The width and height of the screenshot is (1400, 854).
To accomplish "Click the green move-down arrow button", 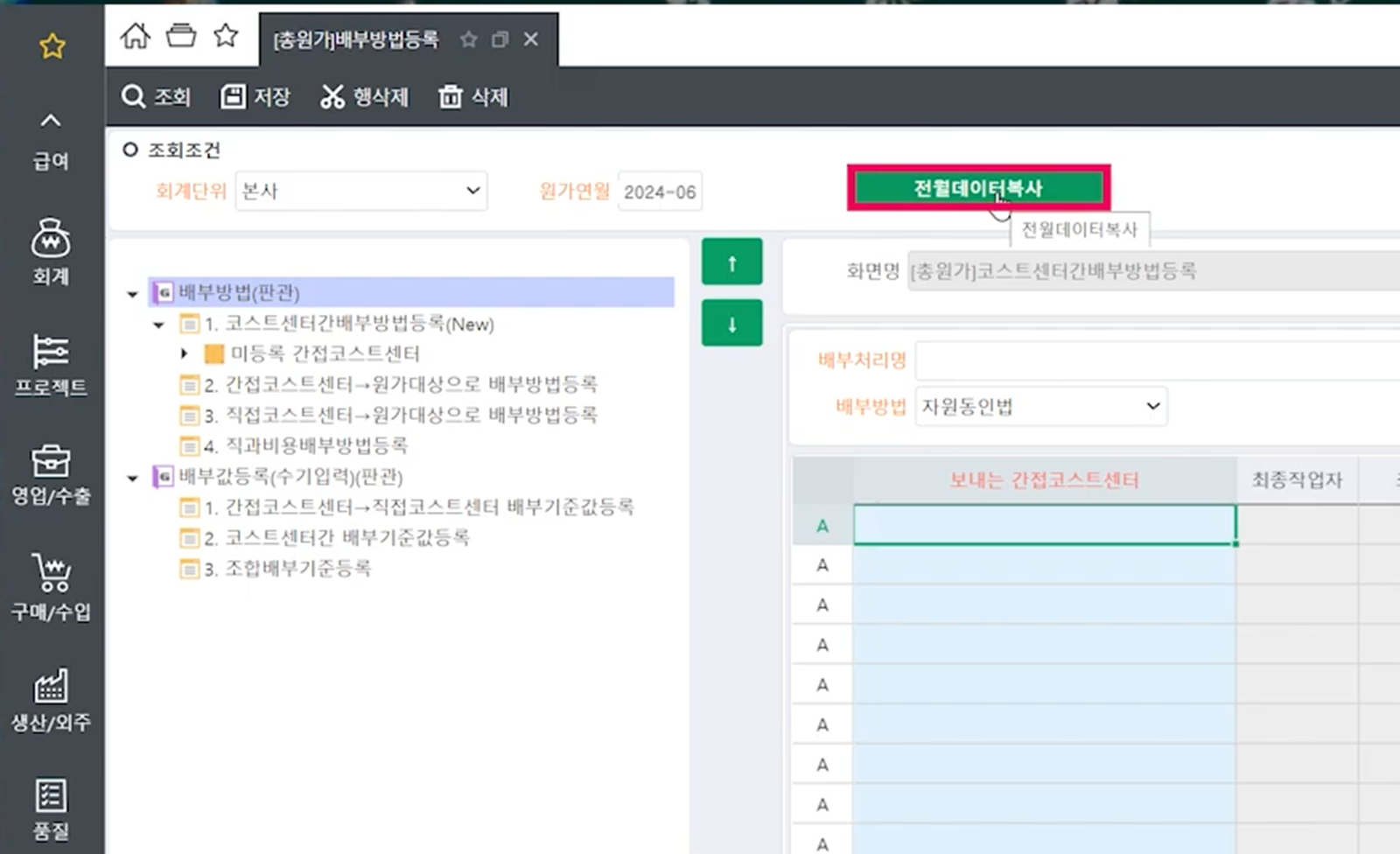I will [x=731, y=324].
